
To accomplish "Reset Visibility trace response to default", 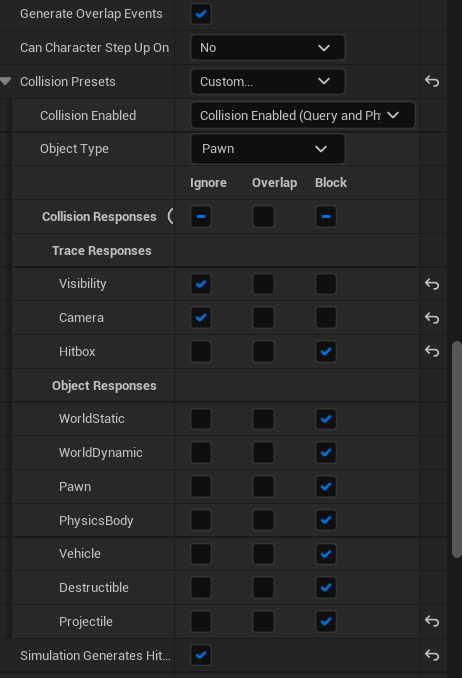I will point(432,284).
